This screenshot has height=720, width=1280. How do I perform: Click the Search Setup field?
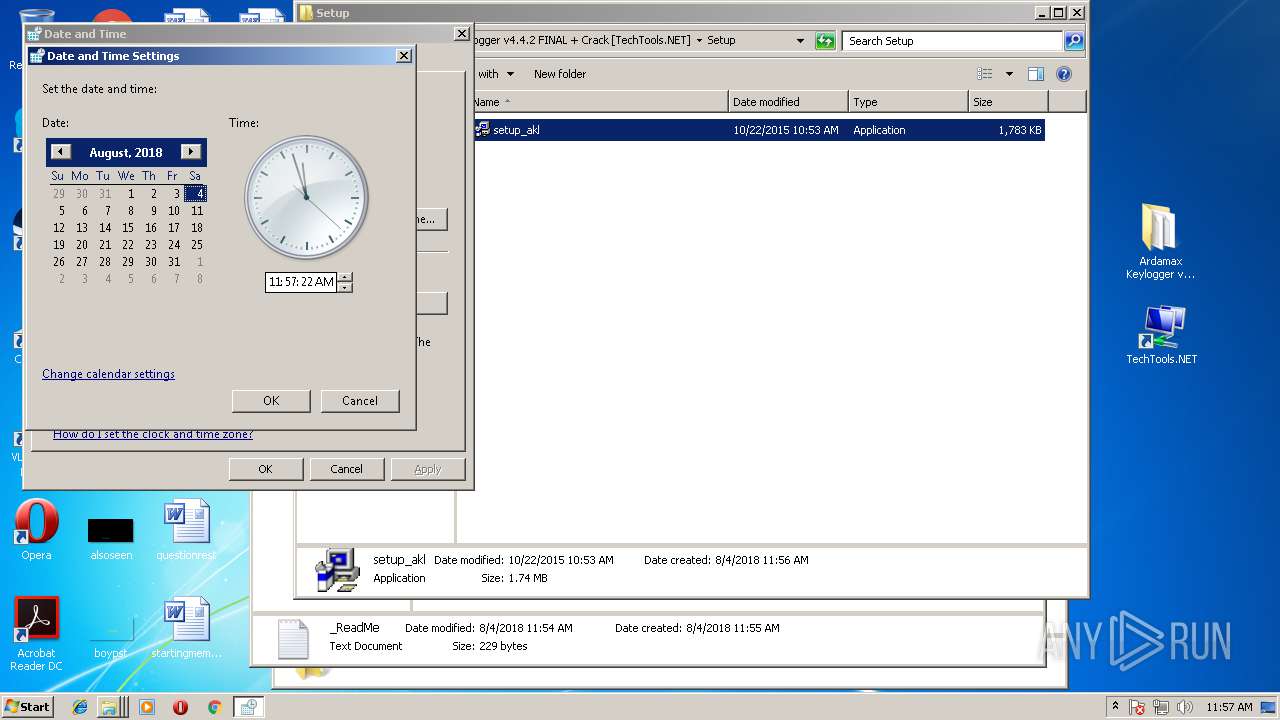tap(952, 41)
